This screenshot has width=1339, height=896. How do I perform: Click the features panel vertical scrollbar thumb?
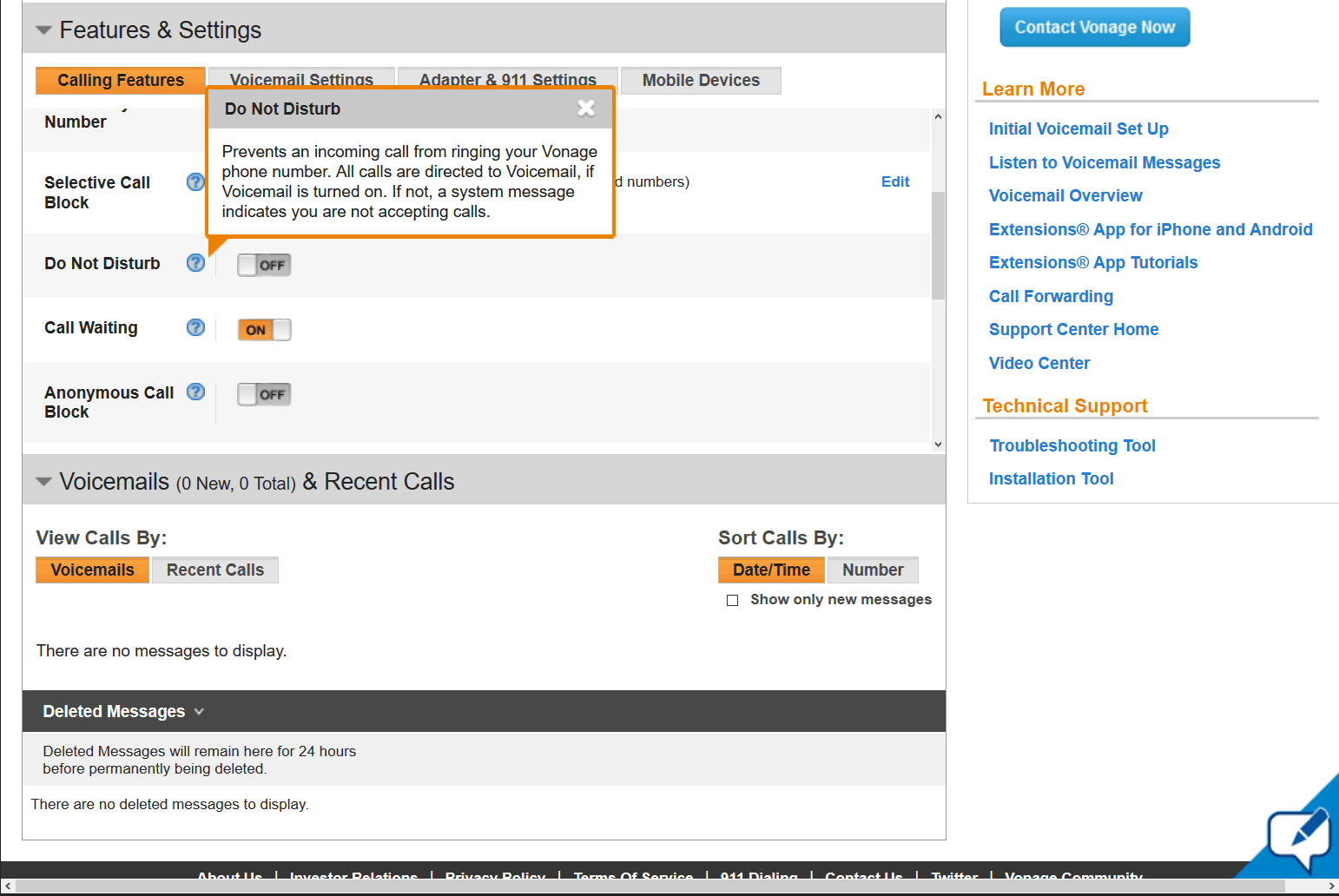tap(938, 246)
